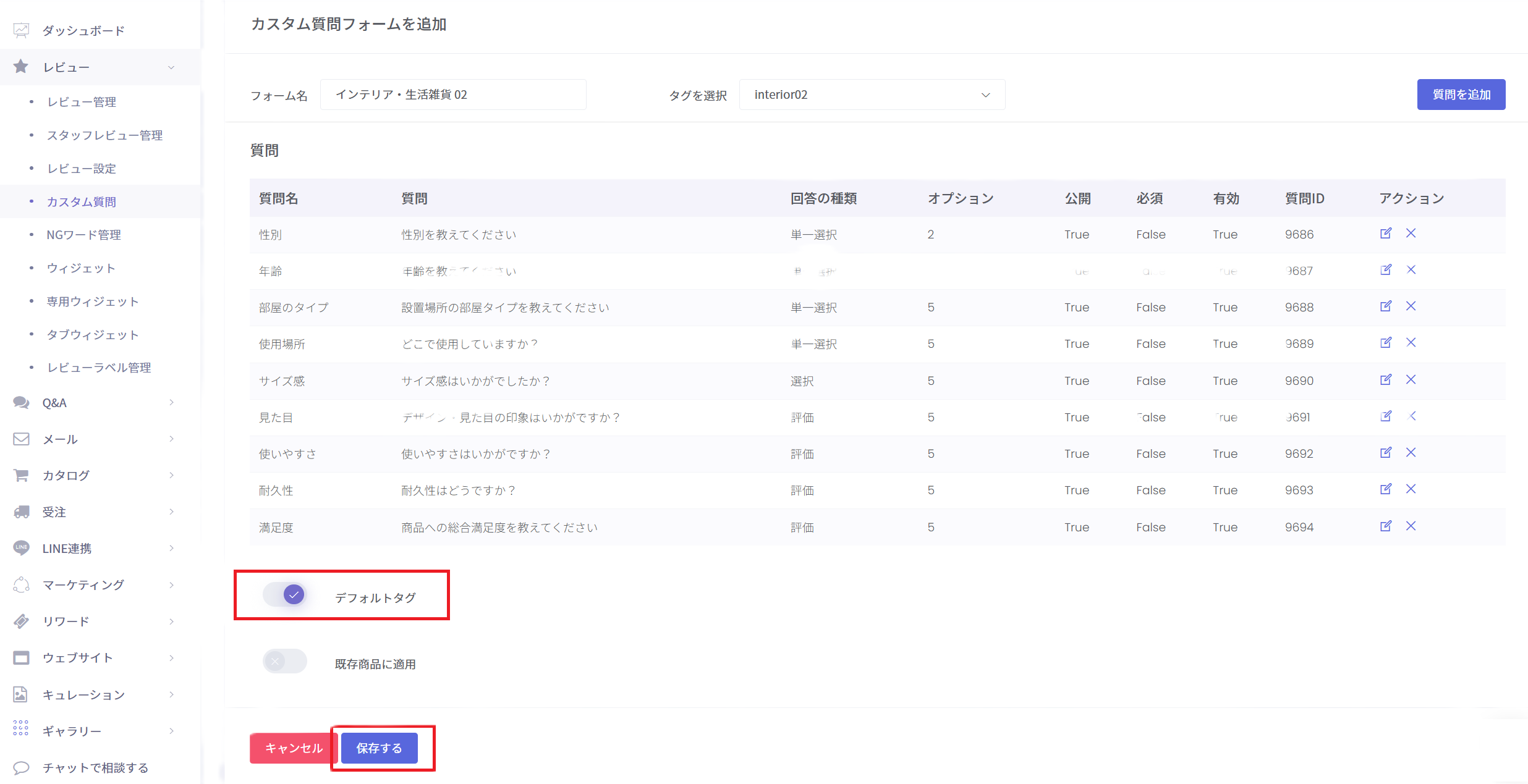Click the edit icon for question 9690

click(1385, 380)
